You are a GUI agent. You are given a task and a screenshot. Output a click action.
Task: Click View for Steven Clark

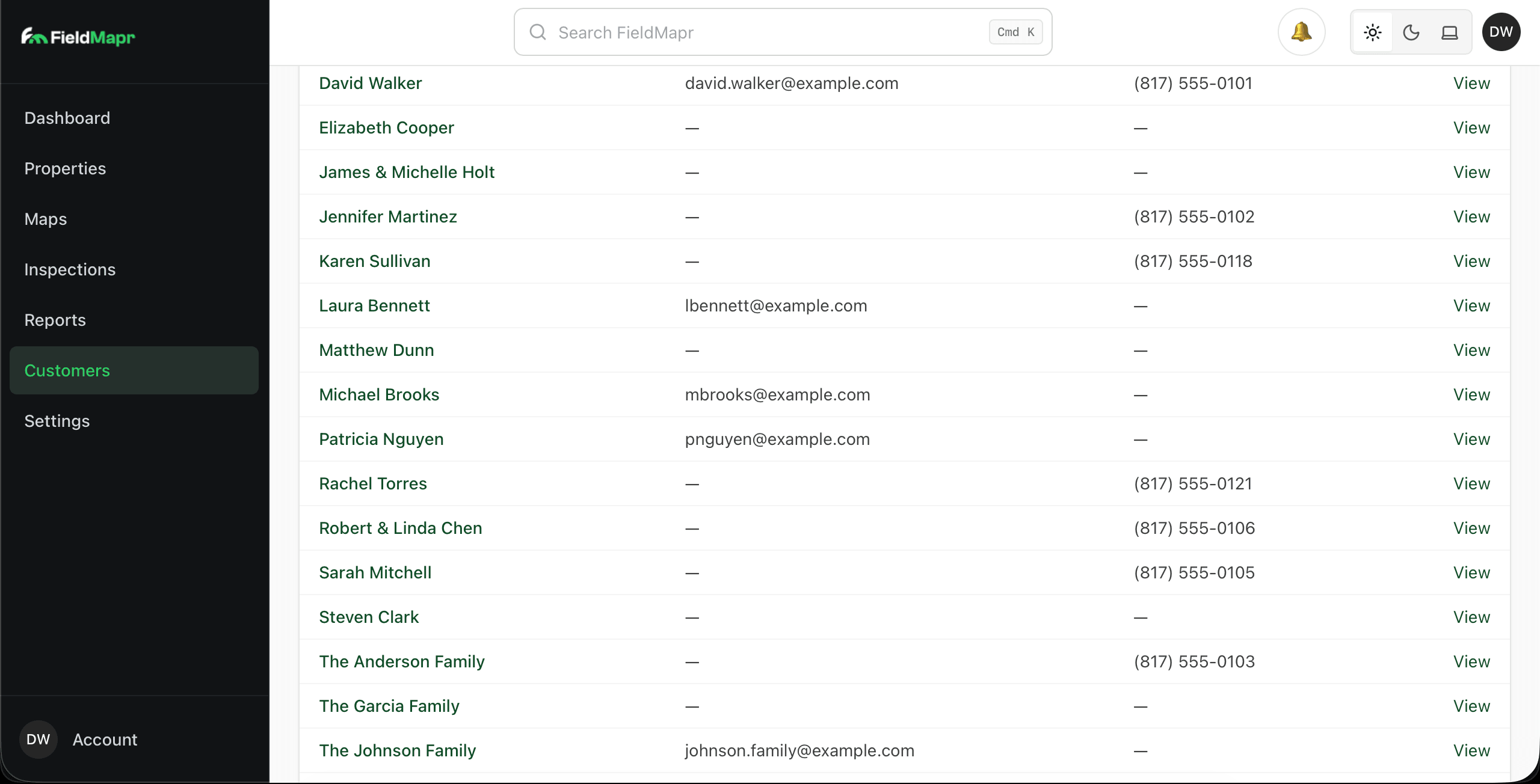pos(1471,617)
